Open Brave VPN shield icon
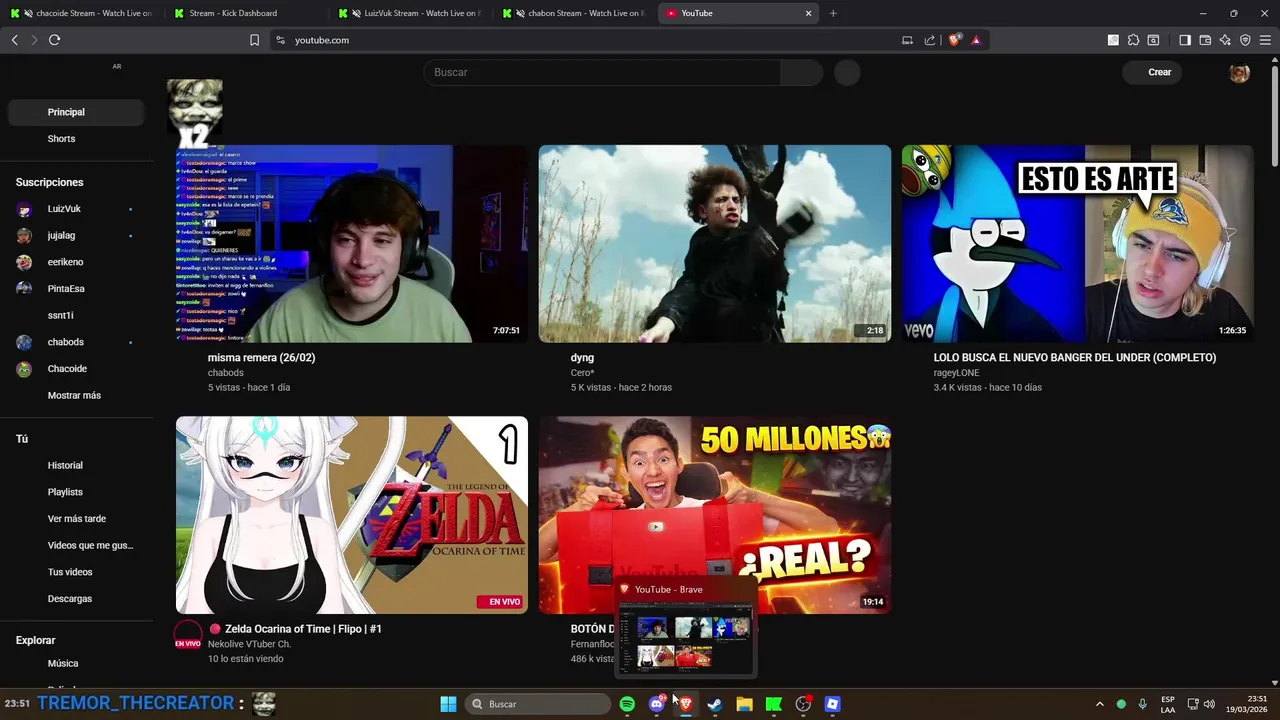Screen dimensions: 1280x720 [x=1245, y=40]
